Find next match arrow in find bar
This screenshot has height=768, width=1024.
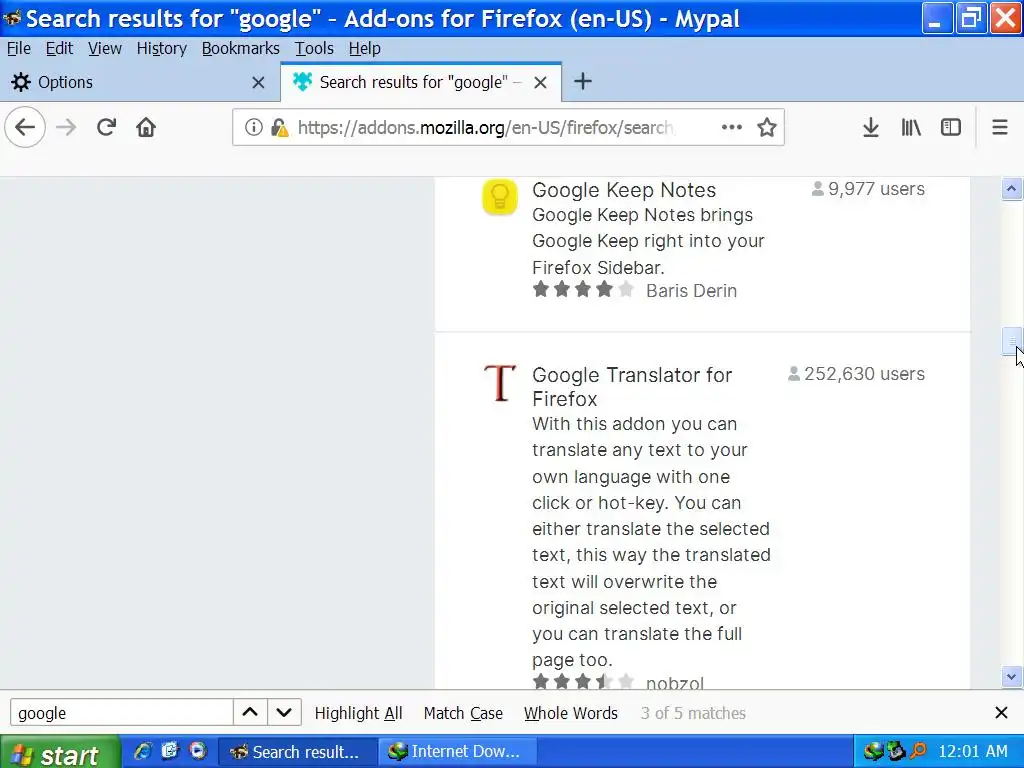tap(284, 712)
